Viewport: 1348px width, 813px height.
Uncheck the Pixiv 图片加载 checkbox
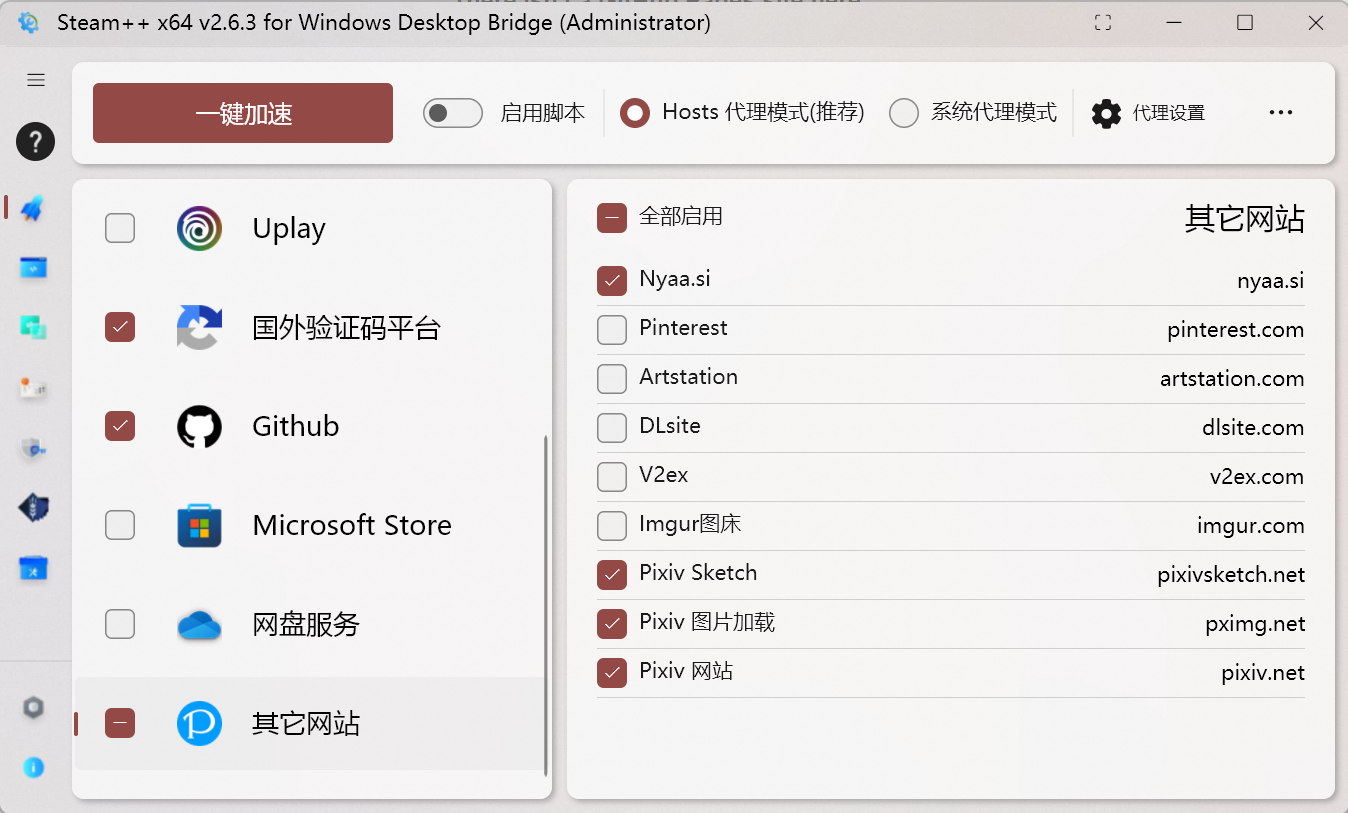pos(612,624)
